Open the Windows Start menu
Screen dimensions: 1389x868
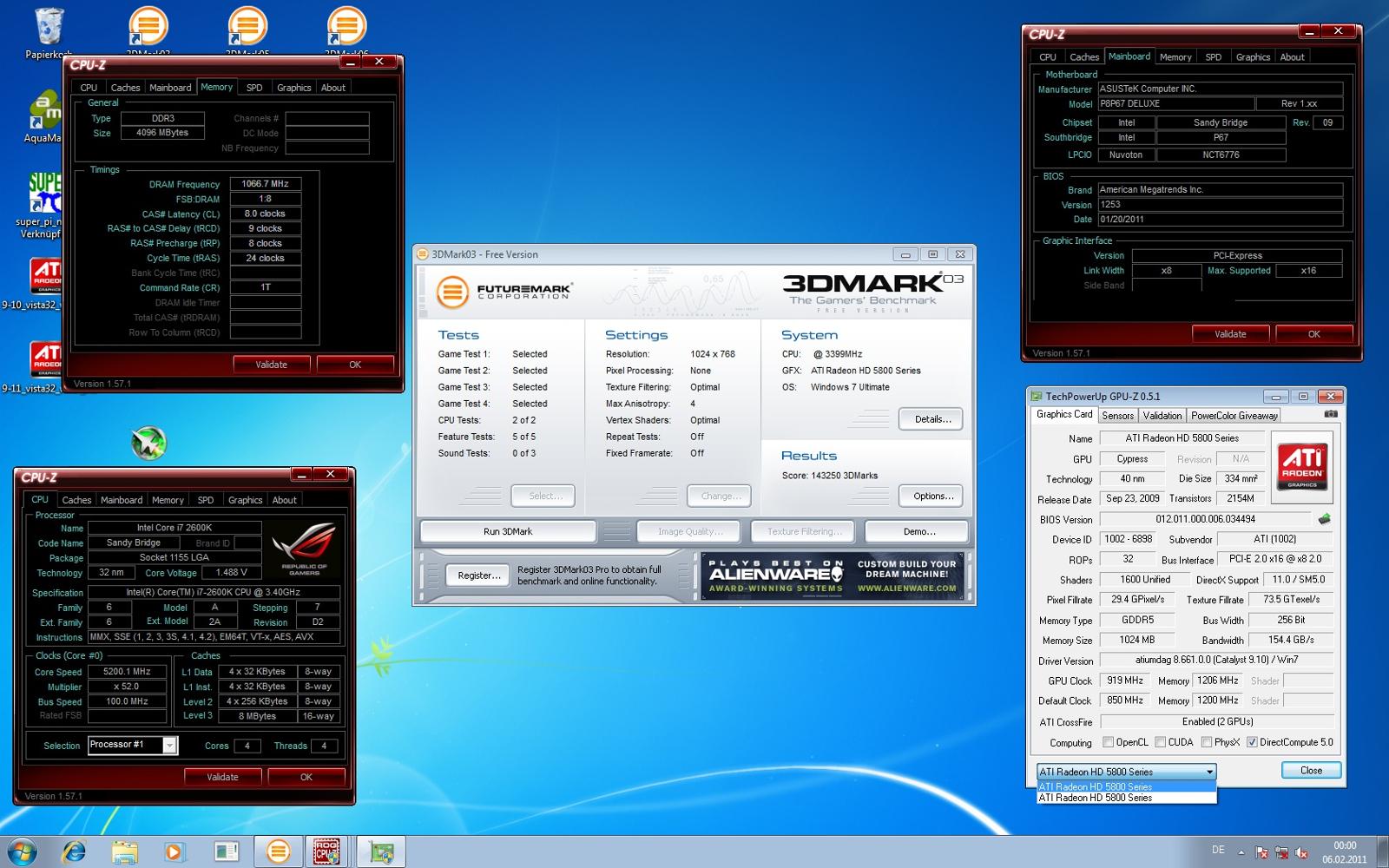tap(22, 852)
